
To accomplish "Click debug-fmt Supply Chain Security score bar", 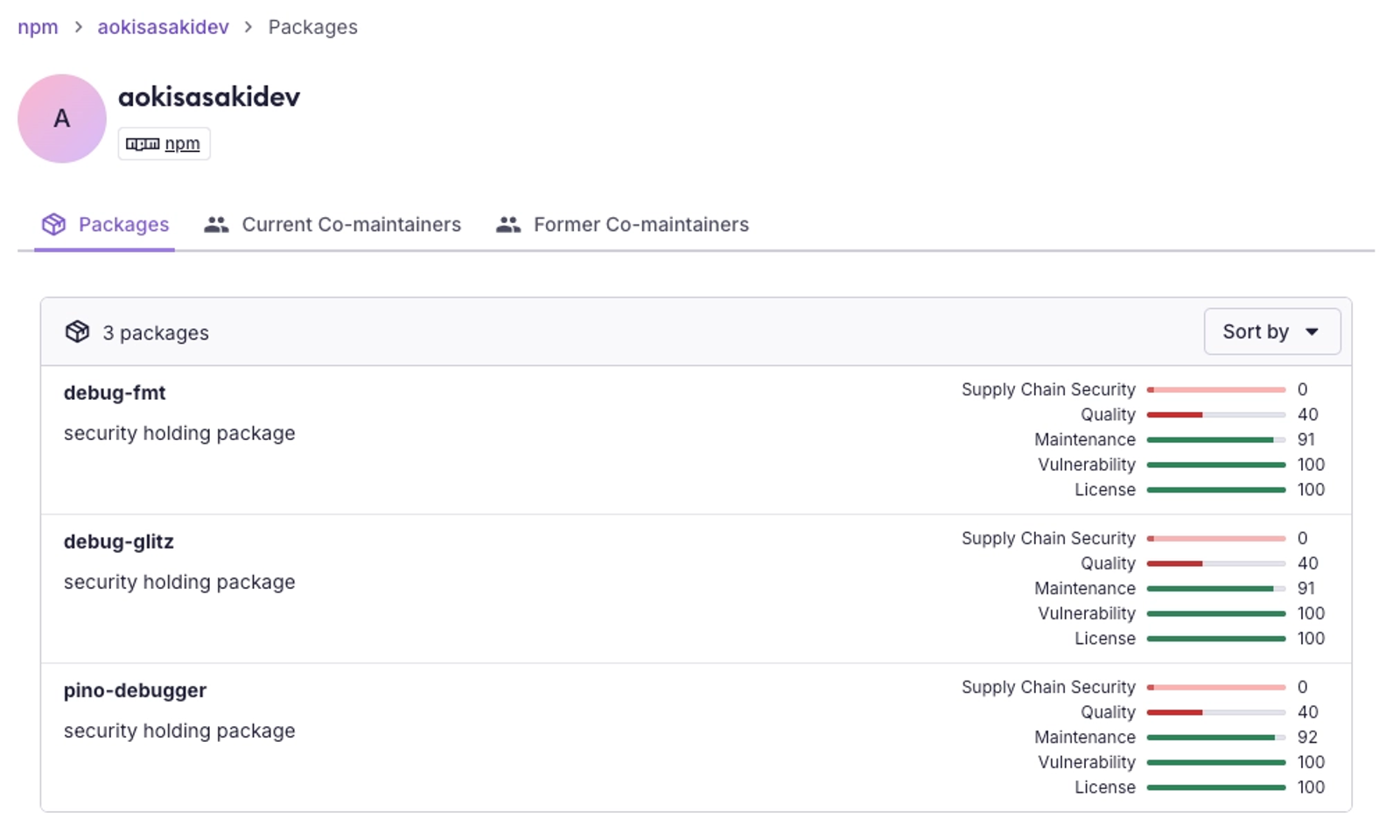I will coord(1215,390).
